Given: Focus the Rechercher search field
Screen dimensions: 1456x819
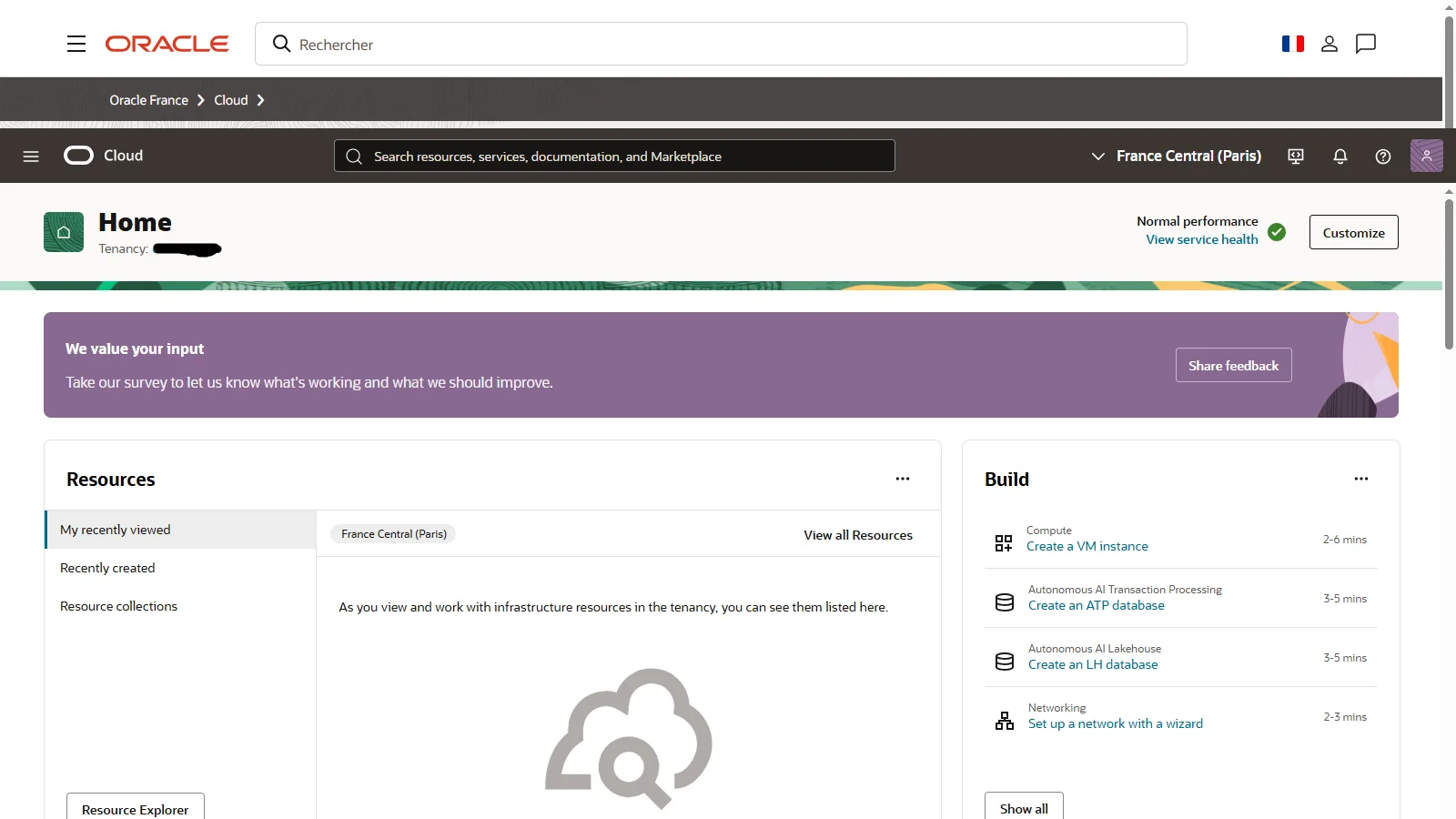Looking at the screenshot, I should [721, 44].
